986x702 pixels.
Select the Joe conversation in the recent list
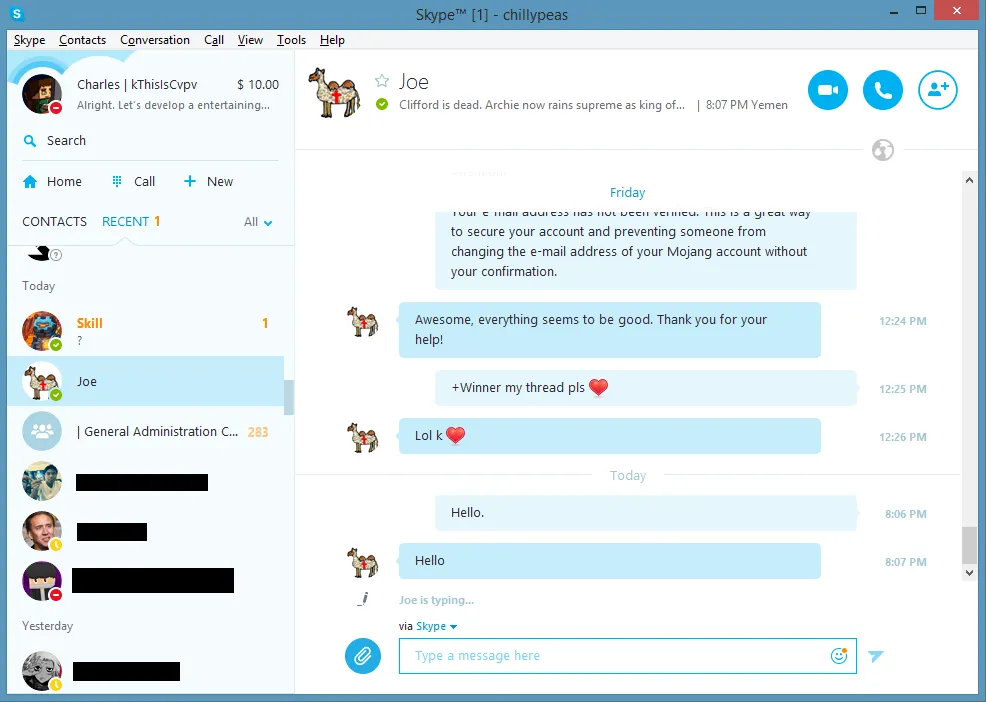[145, 381]
